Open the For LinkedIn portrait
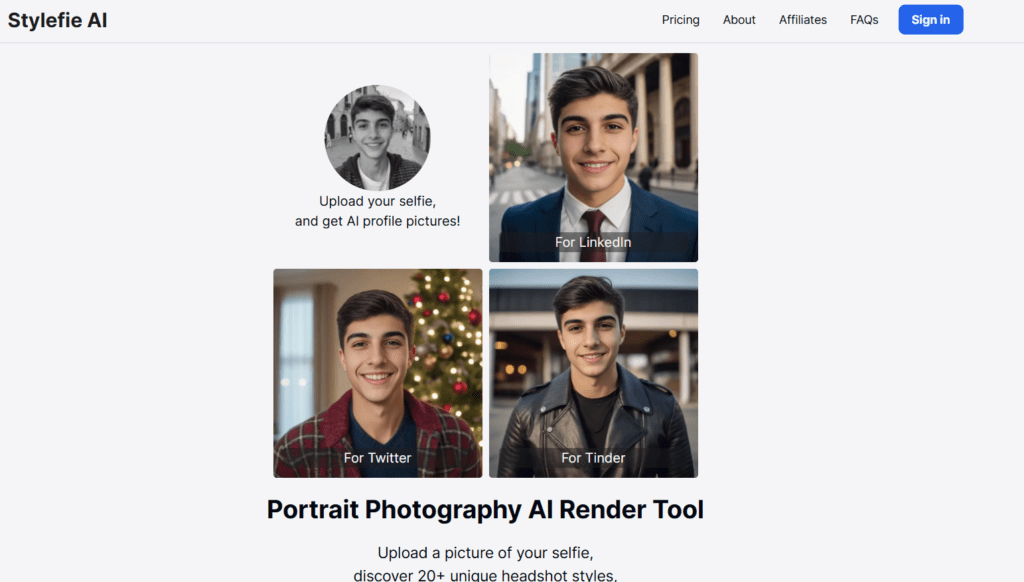Image resolution: width=1024 pixels, height=582 pixels. (x=594, y=157)
